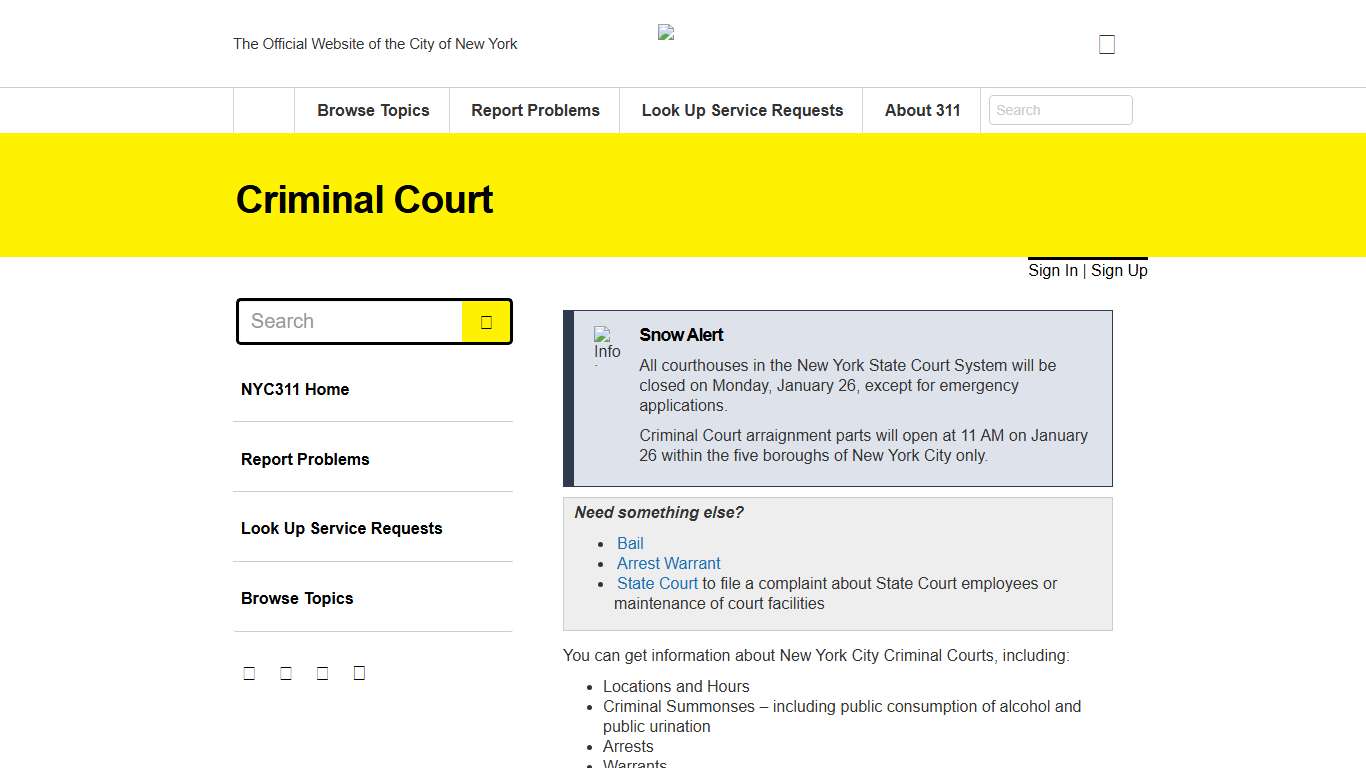Screen dimensions: 1366x768
Task: Click the fourth social icon in the sidebar
Action: pyautogui.click(x=359, y=672)
